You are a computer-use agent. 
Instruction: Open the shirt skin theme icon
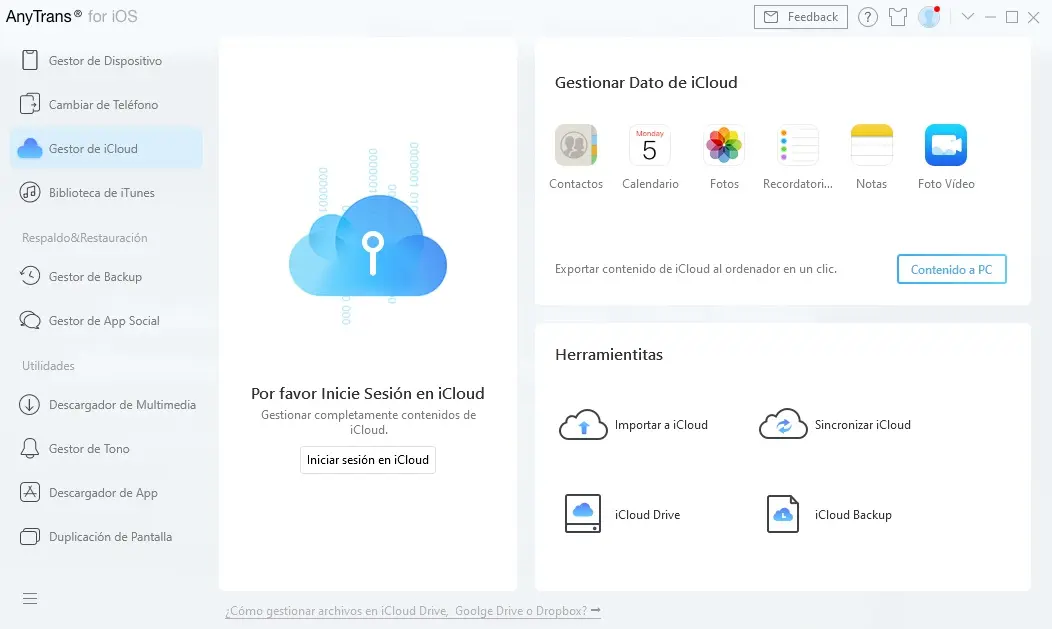pos(898,17)
